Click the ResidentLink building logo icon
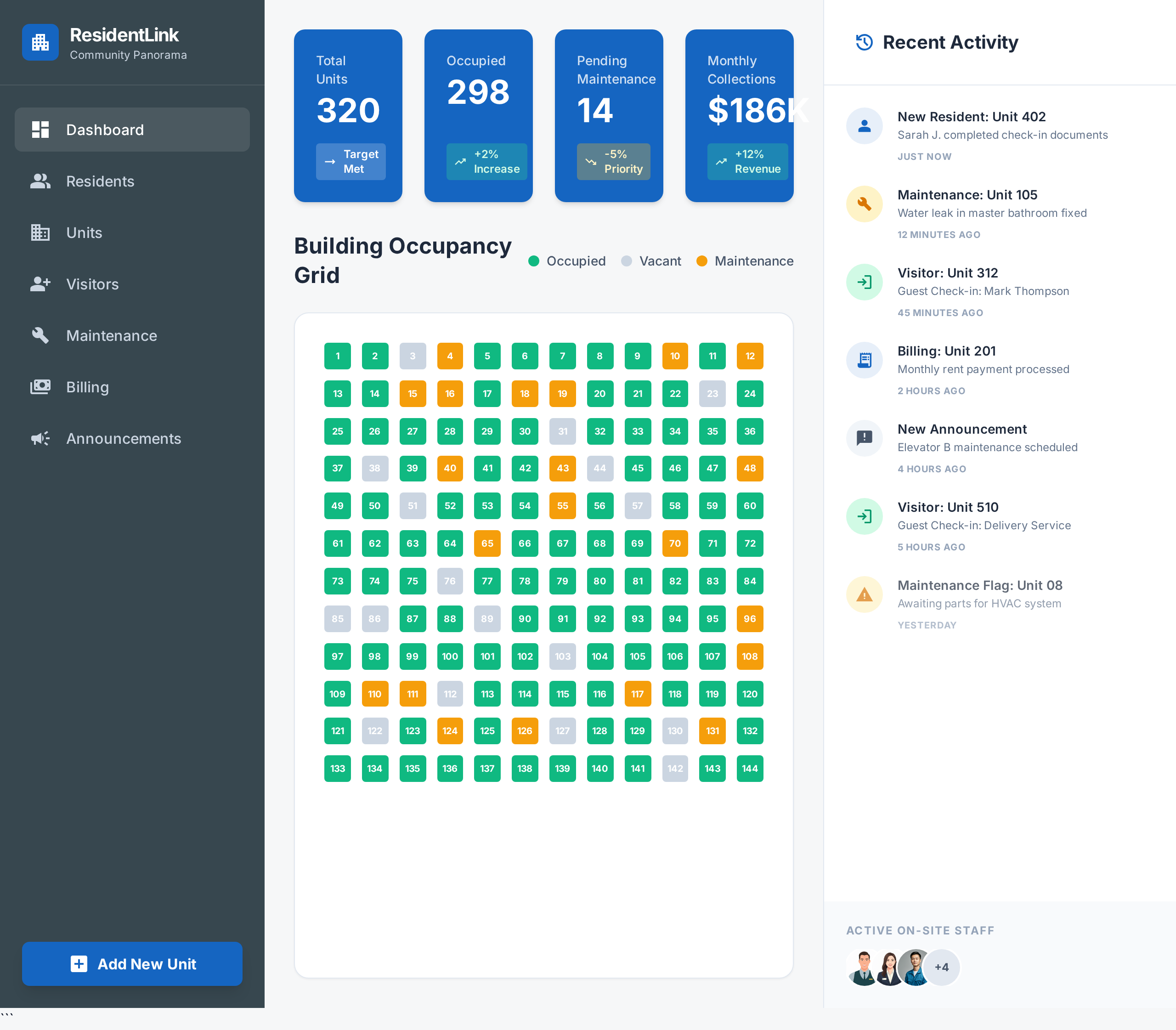This screenshot has height=1030, width=1176. 40,42
